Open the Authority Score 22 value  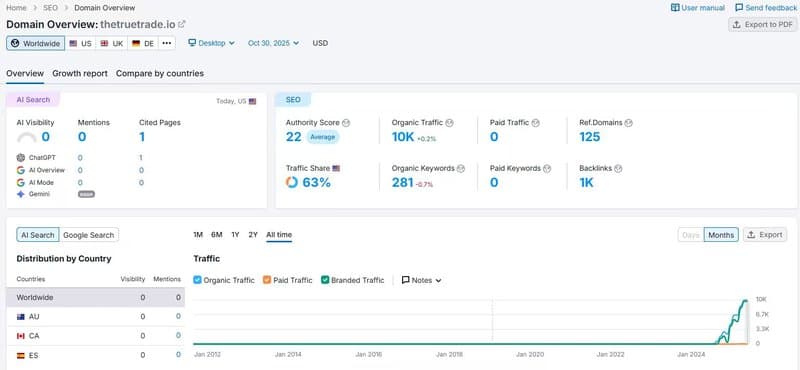293,137
